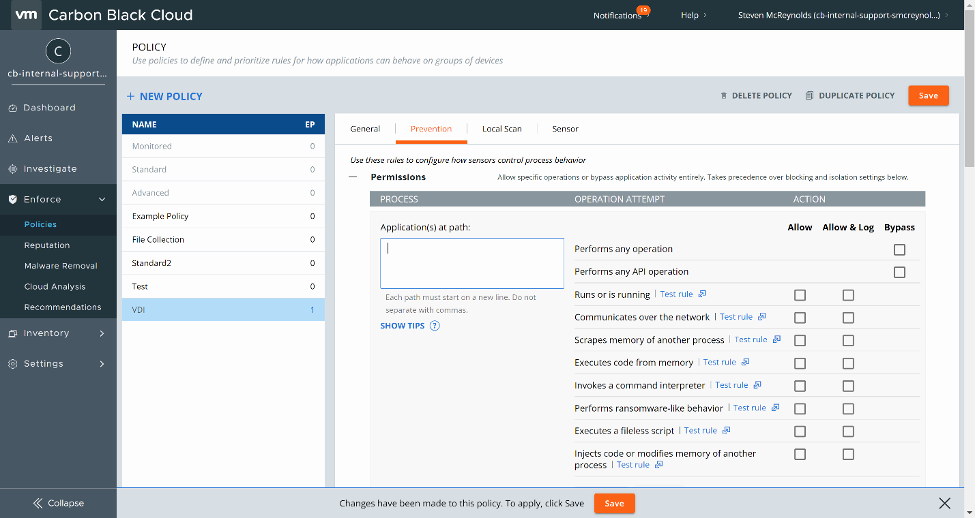The width and height of the screenshot is (977, 518).
Task: Click Duplicate Policy
Action: 850,95
